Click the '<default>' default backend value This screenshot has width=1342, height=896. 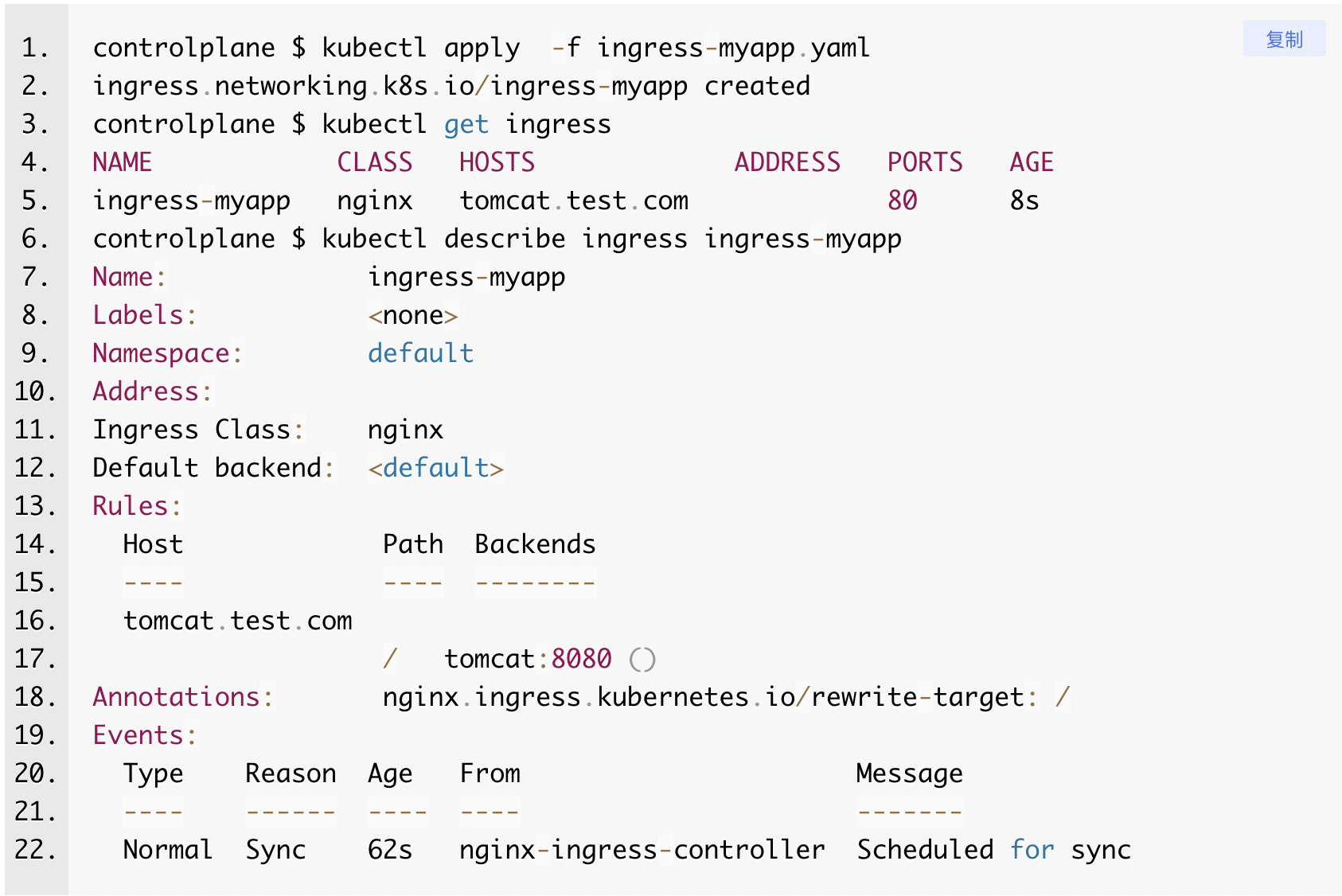tap(435, 468)
